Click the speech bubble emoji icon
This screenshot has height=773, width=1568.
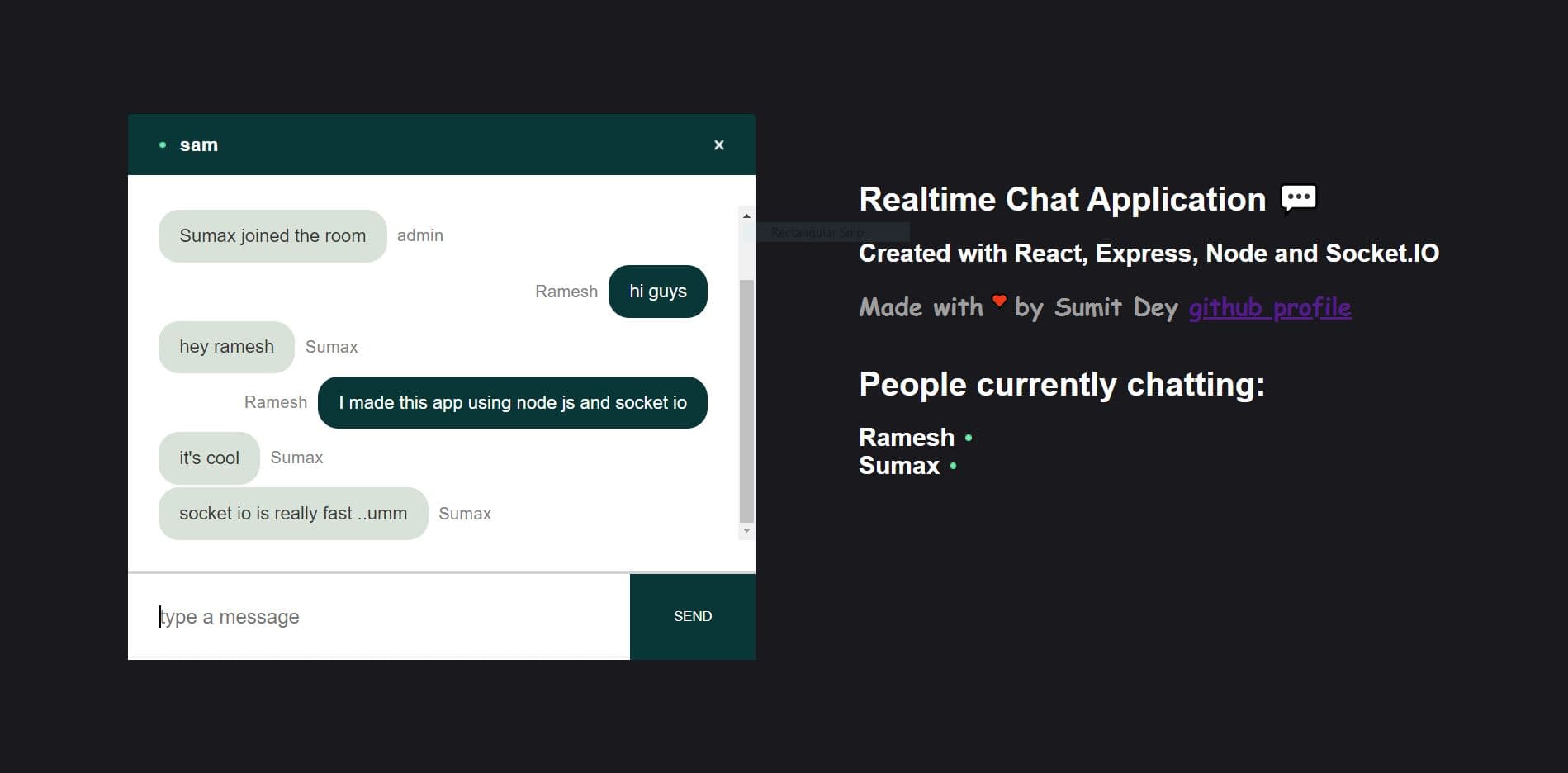click(x=1298, y=199)
